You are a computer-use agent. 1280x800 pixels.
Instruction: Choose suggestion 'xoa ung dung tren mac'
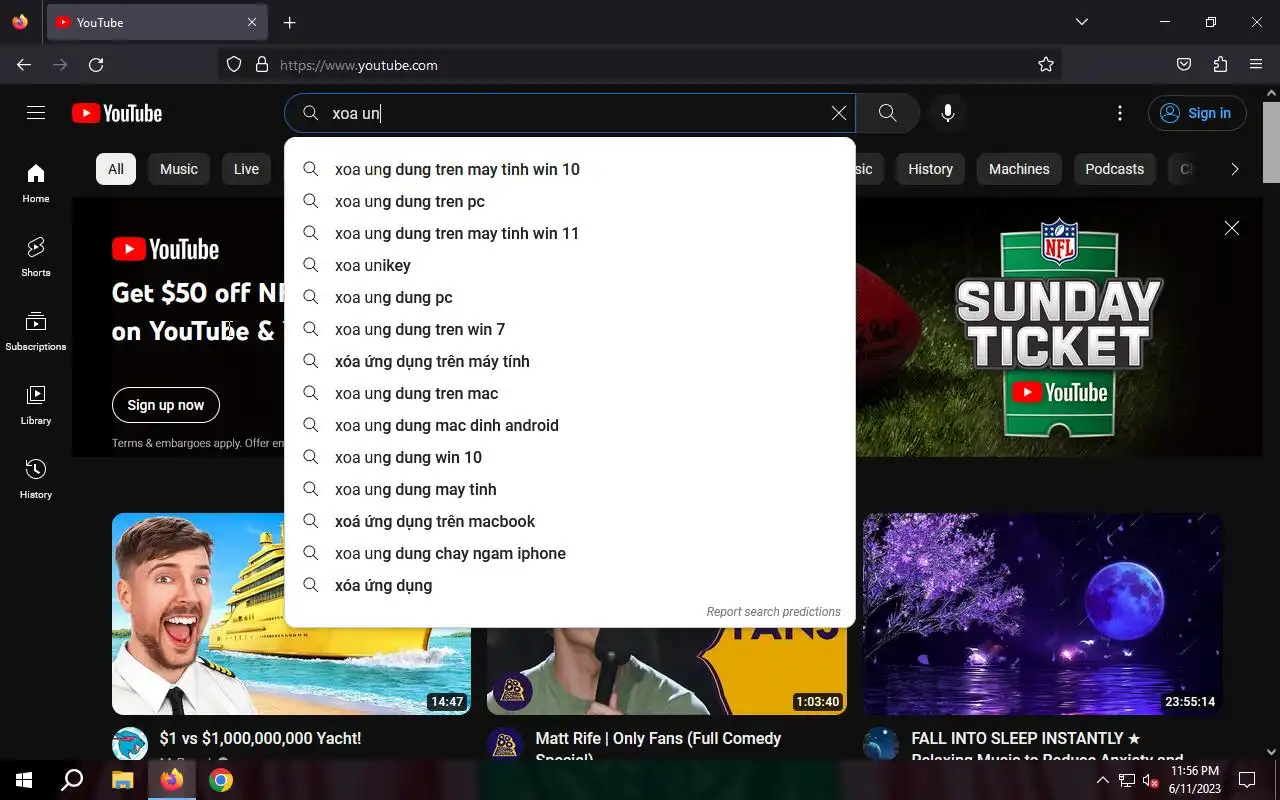coord(570,393)
